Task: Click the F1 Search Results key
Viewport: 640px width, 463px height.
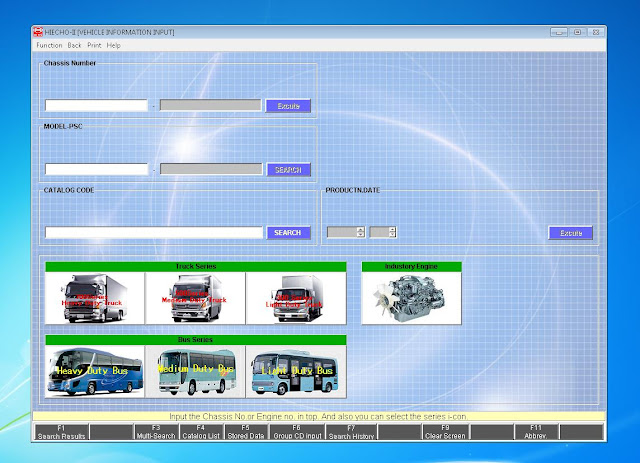Action: coord(61,432)
